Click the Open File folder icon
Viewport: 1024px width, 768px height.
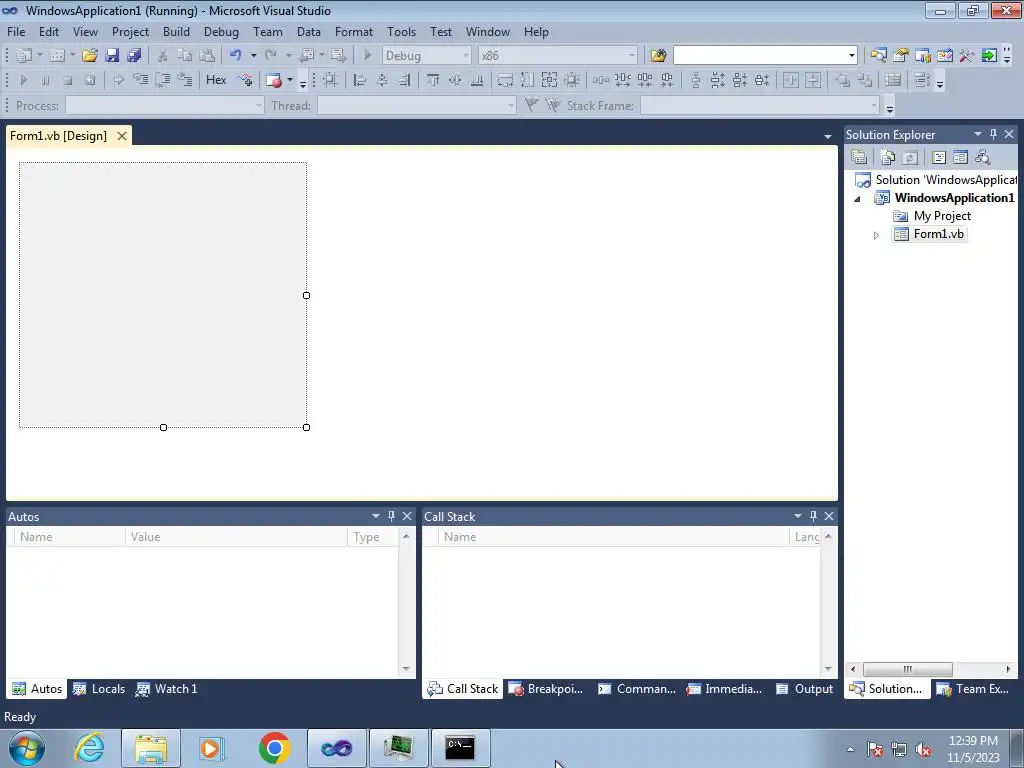(90, 56)
